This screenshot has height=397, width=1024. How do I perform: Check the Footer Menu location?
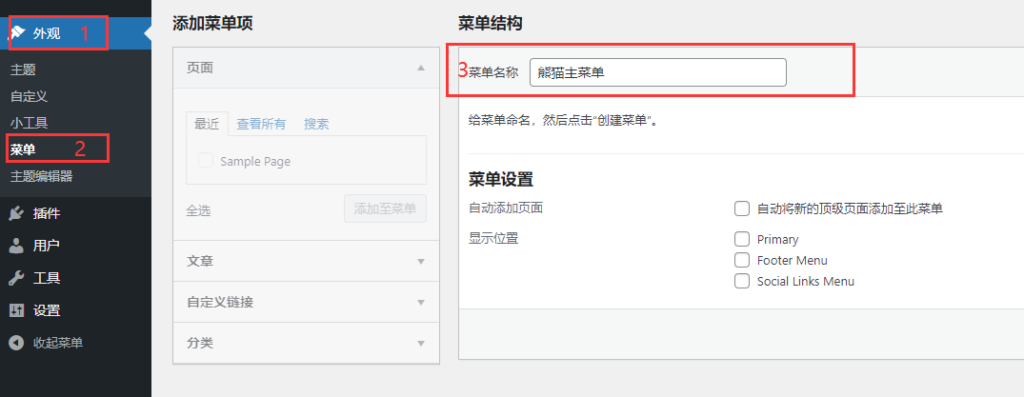[741, 260]
